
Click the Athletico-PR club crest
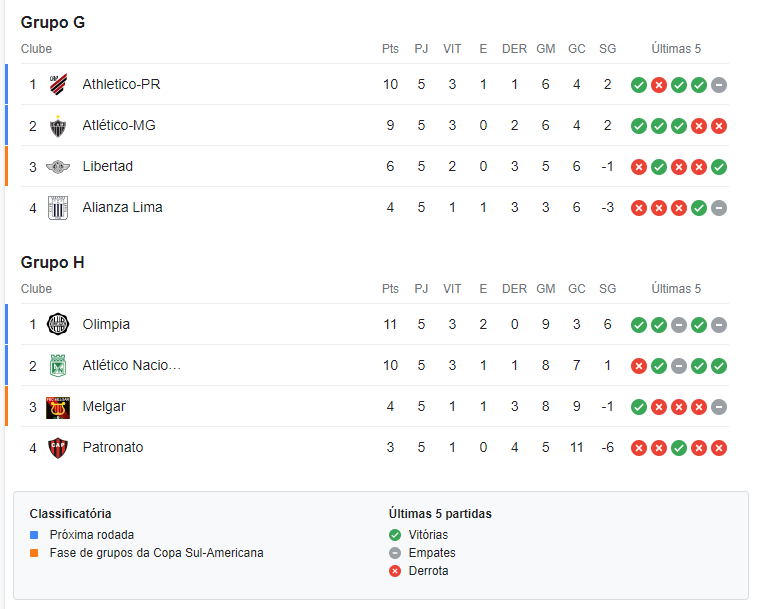tap(58, 85)
